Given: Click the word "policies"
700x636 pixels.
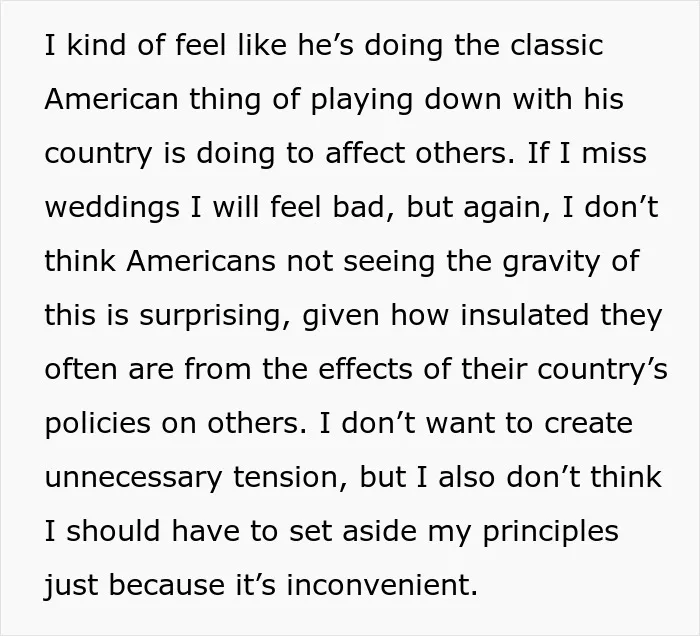Looking at the screenshot, I should tap(98, 424).
